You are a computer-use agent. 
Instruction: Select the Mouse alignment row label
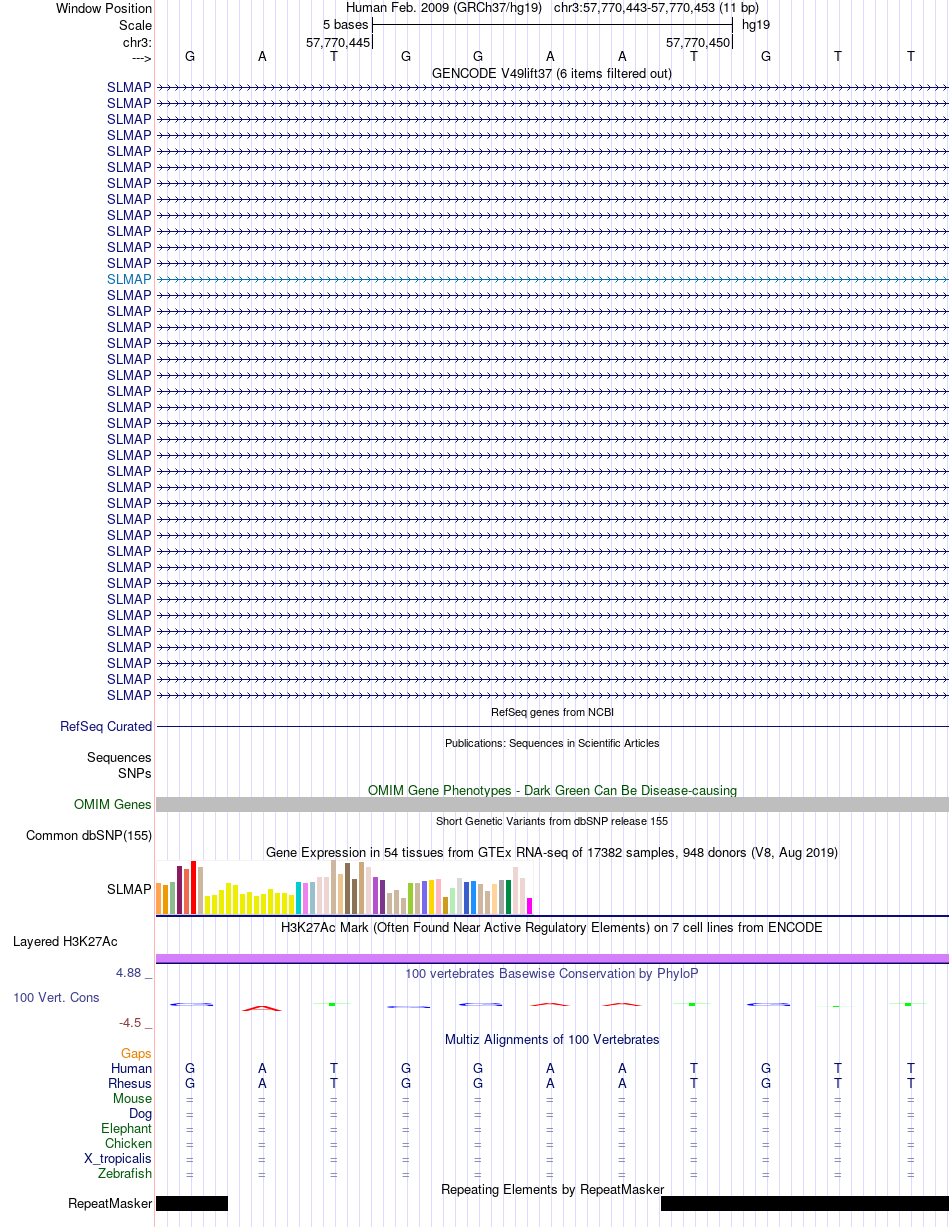pos(132,1098)
